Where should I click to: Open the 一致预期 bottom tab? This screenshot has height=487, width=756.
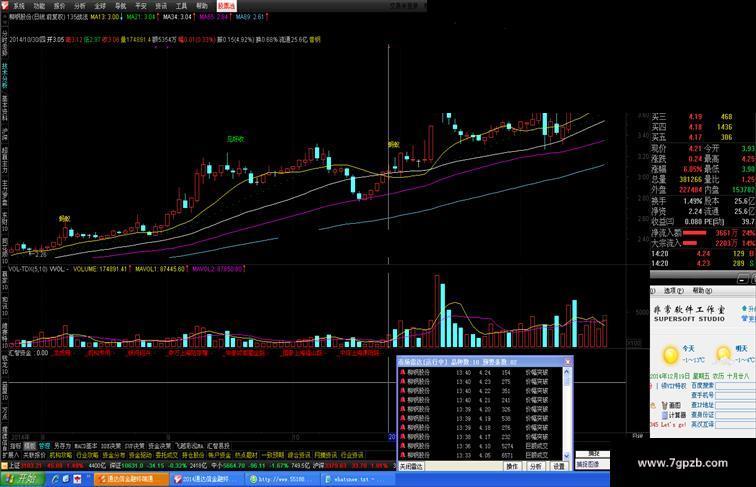(272, 455)
